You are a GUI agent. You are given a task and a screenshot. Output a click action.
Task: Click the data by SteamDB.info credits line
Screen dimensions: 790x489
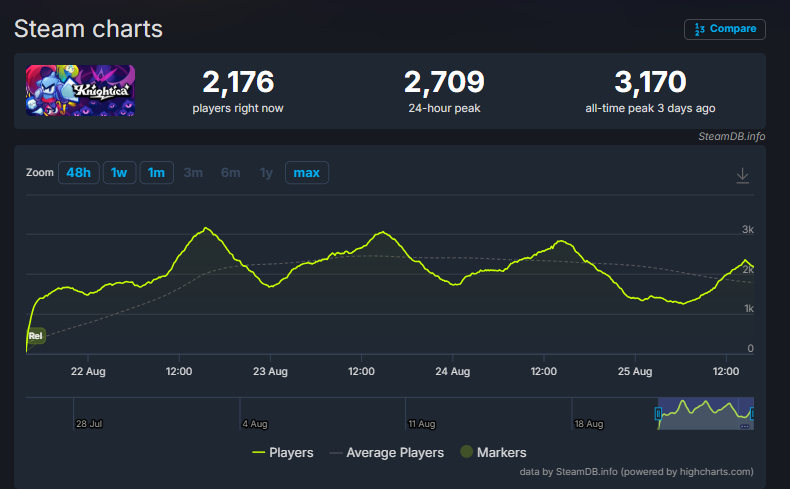coord(636,472)
